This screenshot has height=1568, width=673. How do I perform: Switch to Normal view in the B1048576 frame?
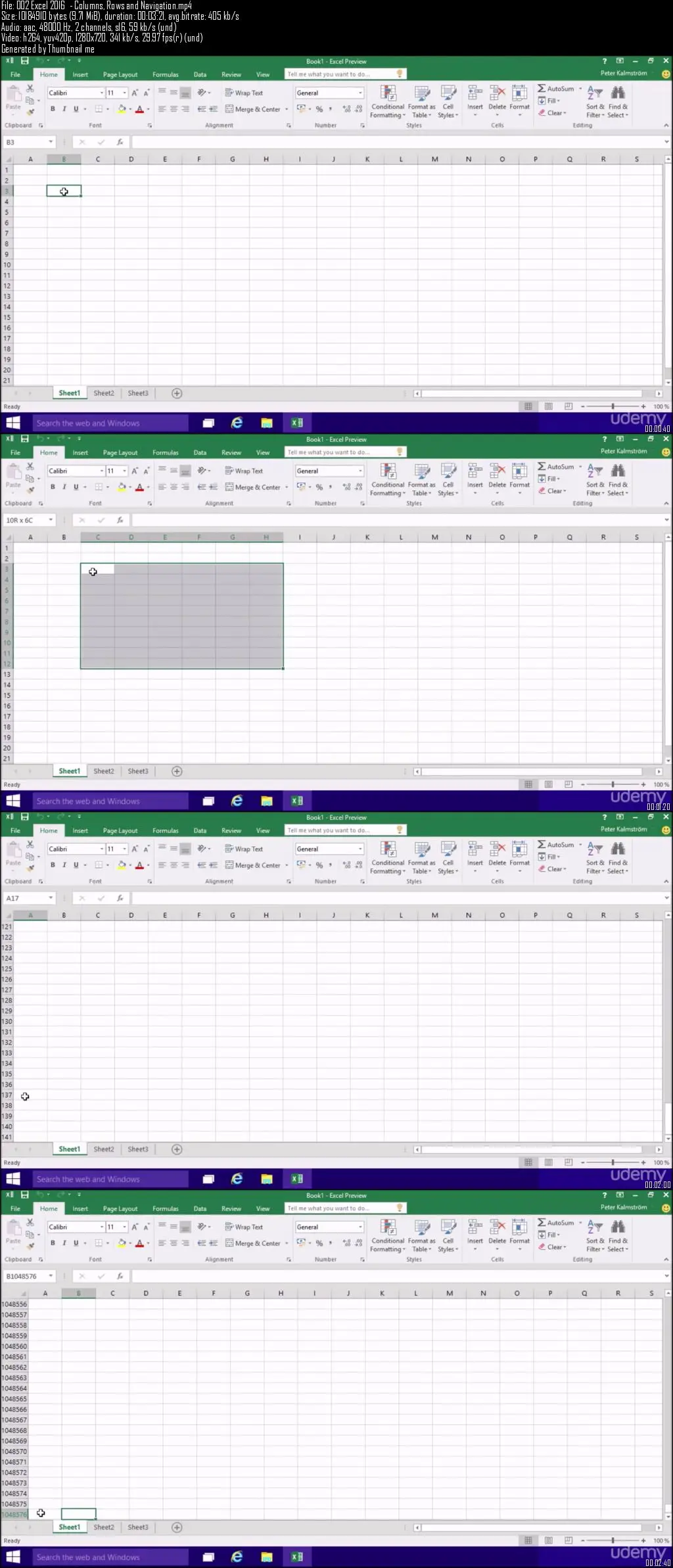[528, 1540]
